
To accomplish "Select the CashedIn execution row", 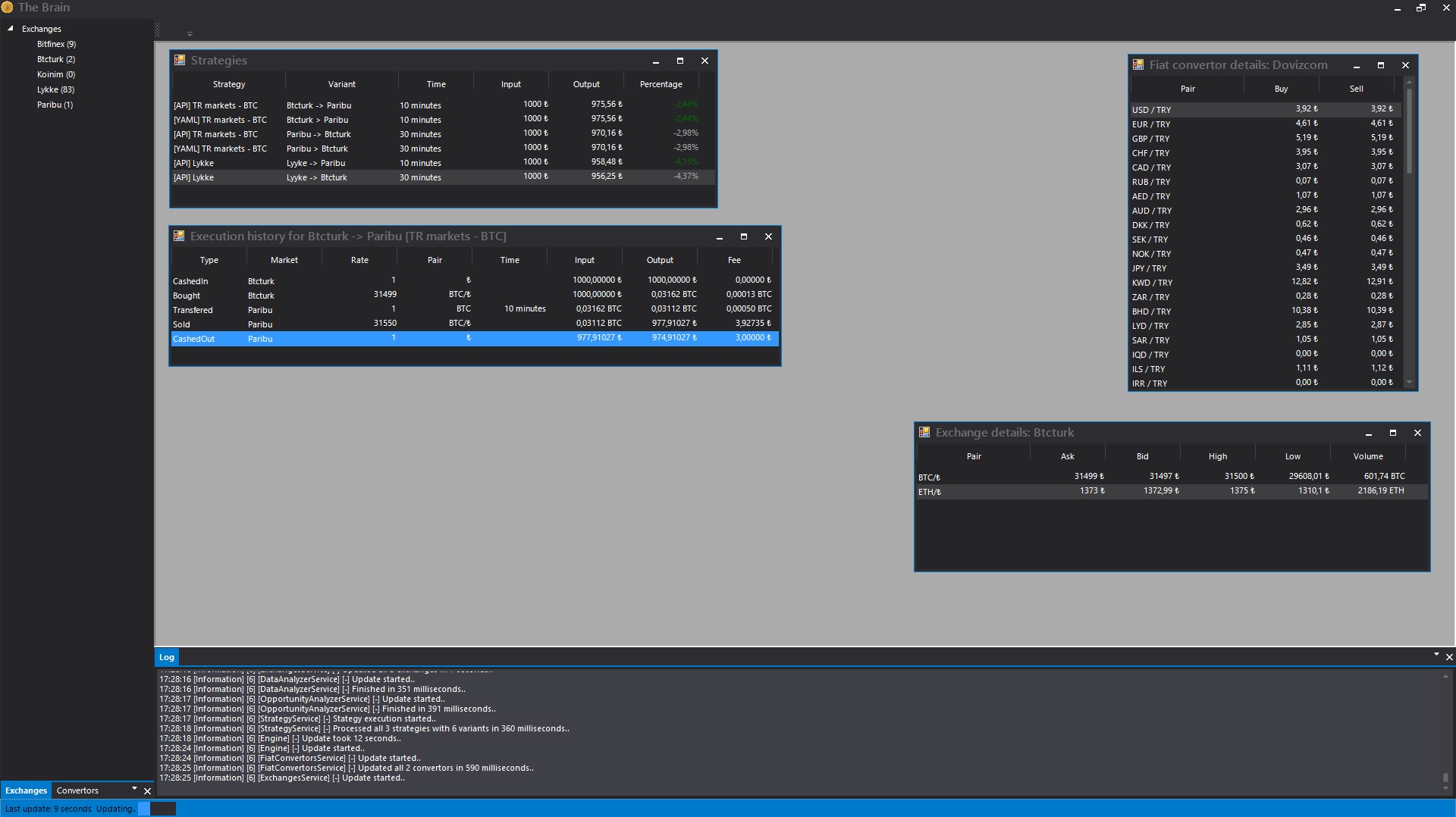I will (475, 281).
